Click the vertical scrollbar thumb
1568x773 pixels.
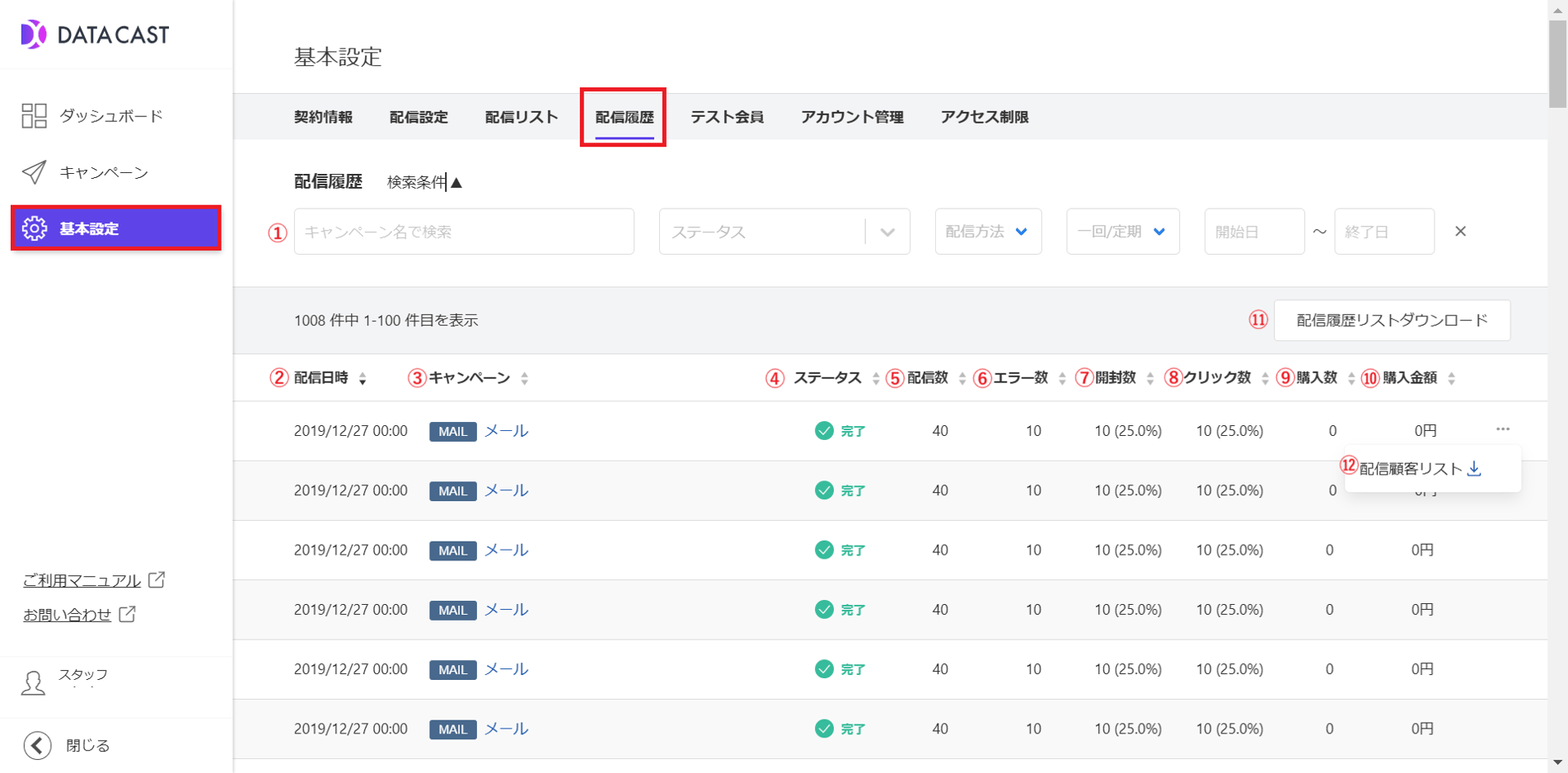point(1557,64)
